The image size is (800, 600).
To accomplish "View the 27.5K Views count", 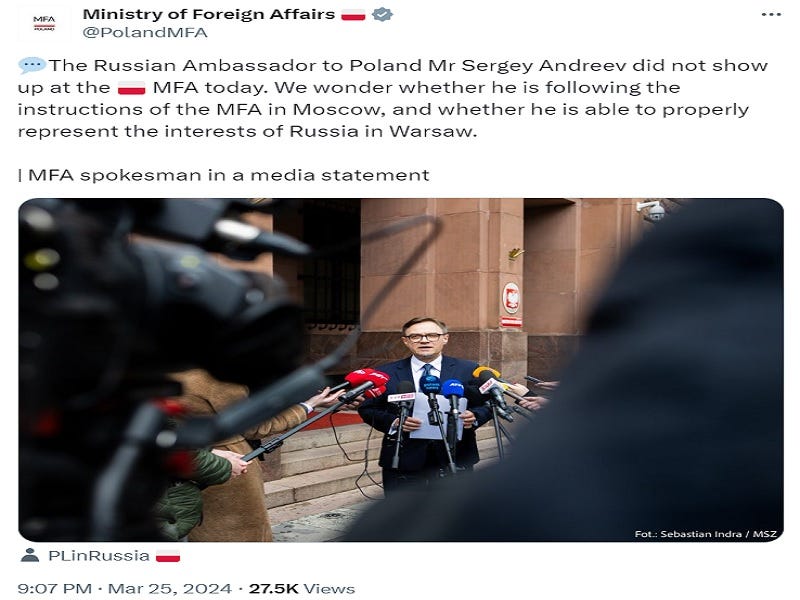I will (302, 589).
